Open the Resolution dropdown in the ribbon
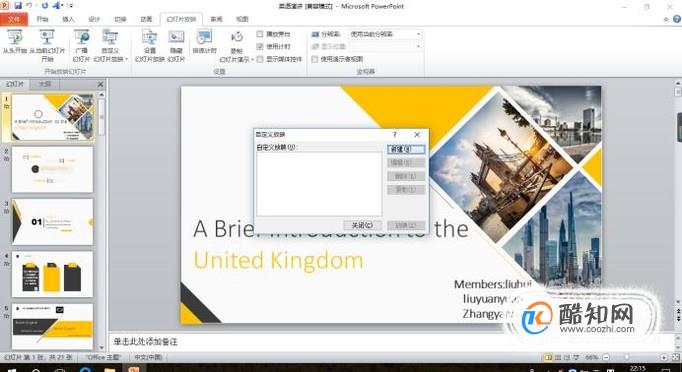 pyautogui.click(x=385, y=34)
